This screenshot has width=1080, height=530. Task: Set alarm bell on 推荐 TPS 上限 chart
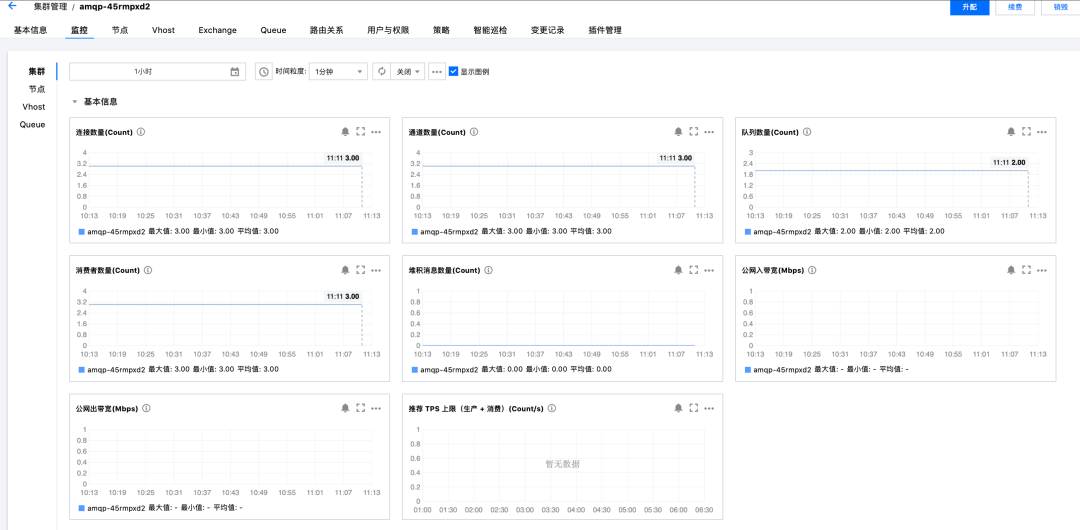[x=678, y=408]
